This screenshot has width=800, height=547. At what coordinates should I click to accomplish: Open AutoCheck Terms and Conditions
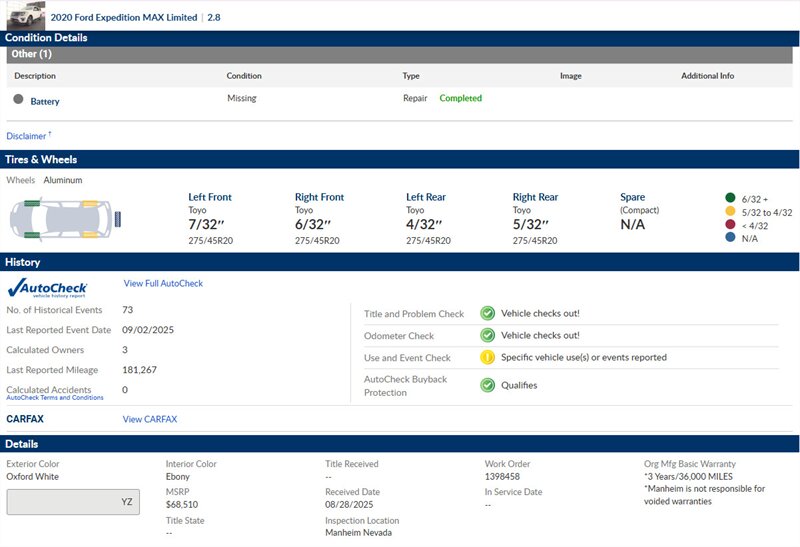[x=55, y=398]
